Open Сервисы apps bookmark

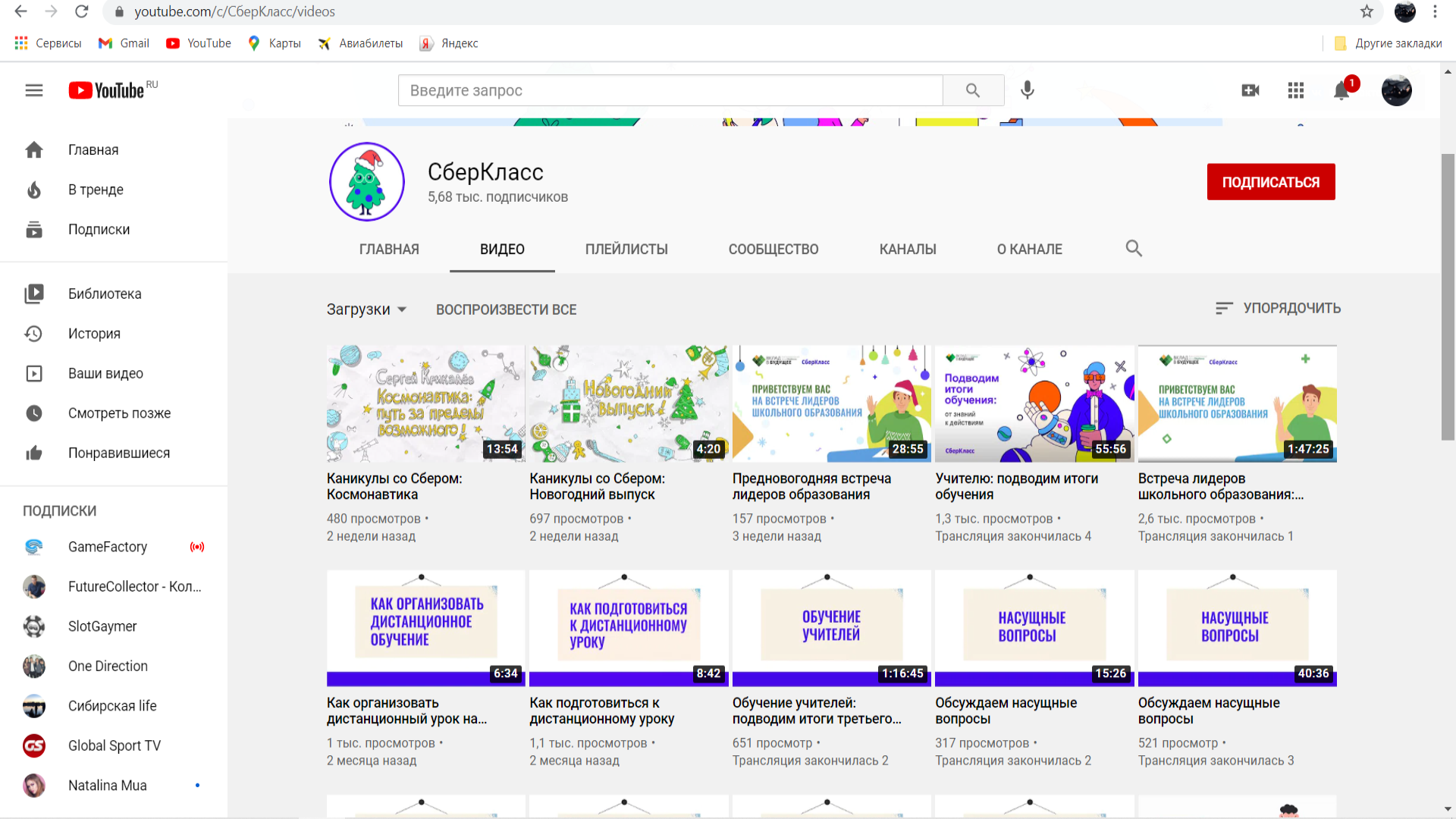tap(48, 43)
